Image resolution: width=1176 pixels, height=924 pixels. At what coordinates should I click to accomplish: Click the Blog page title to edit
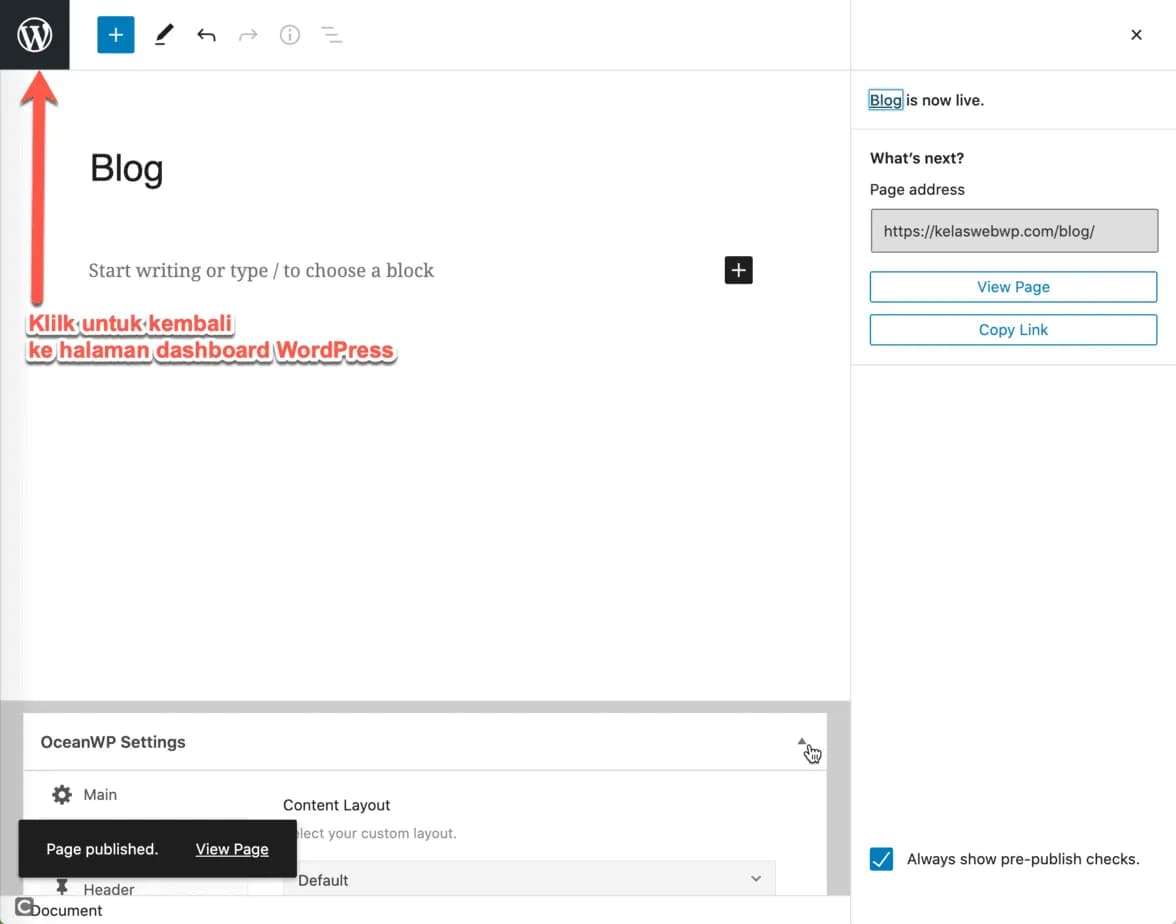126,168
